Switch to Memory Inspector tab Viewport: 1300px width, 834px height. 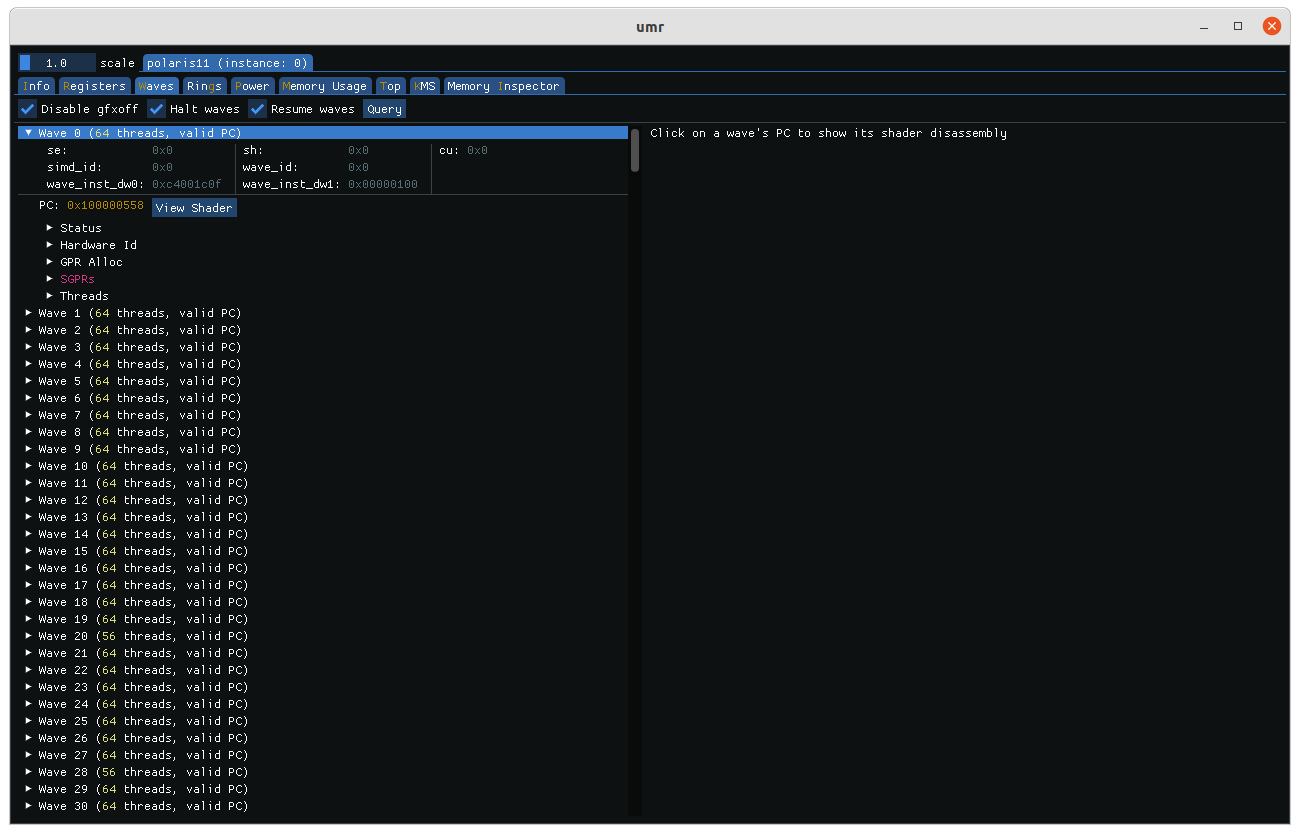(x=504, y=86)
